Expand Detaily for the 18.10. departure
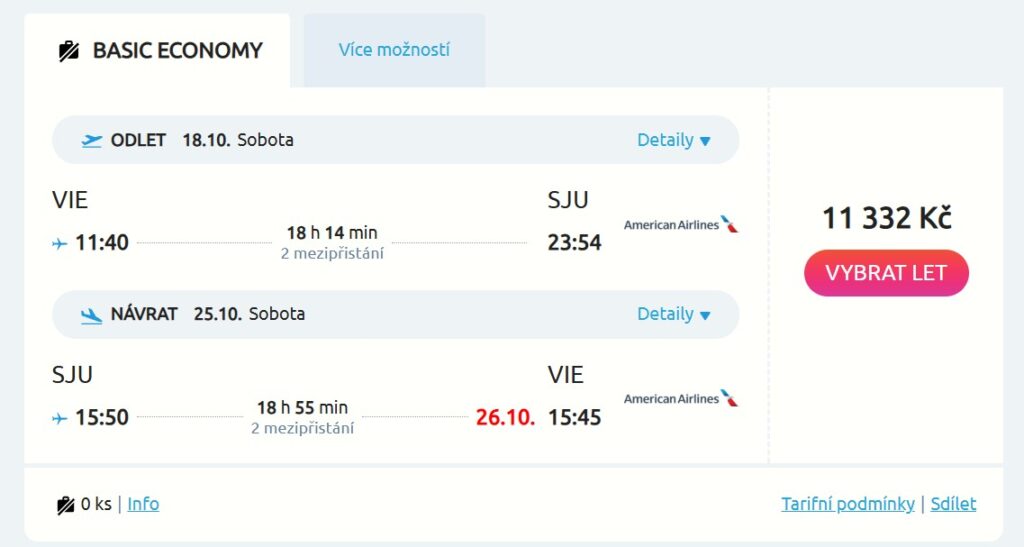This screenshot has height=547, width=1024. (674, 140)
